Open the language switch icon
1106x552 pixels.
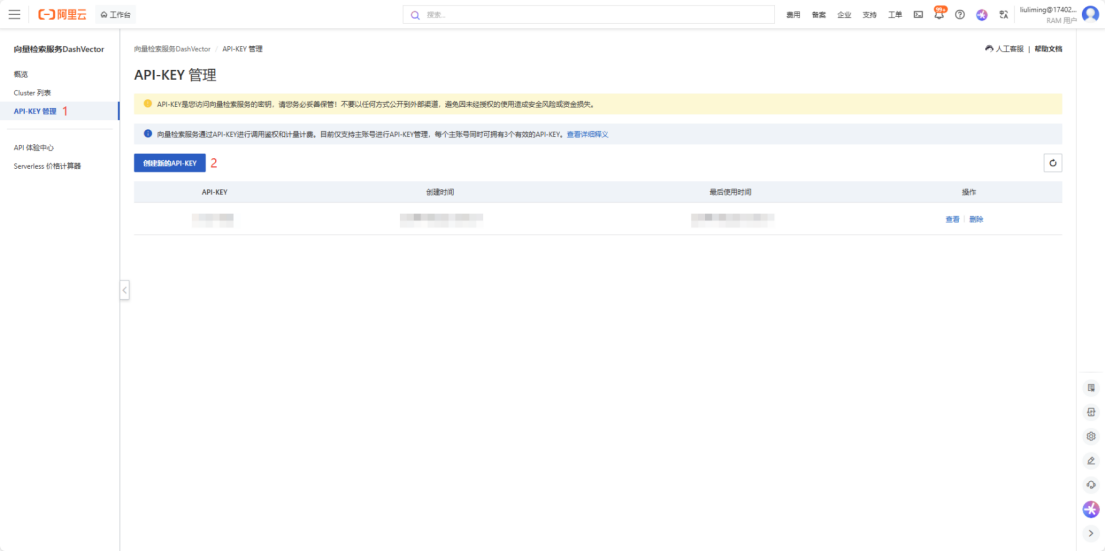tap(1003, 15)
